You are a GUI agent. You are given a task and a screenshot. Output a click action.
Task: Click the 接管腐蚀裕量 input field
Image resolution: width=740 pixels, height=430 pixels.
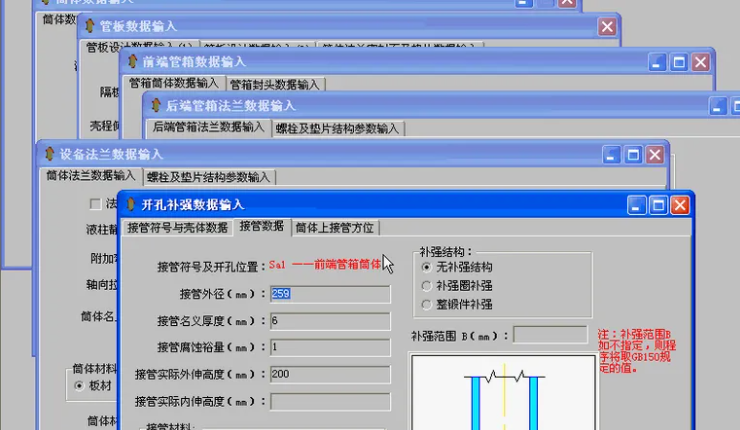coord(330,347)
